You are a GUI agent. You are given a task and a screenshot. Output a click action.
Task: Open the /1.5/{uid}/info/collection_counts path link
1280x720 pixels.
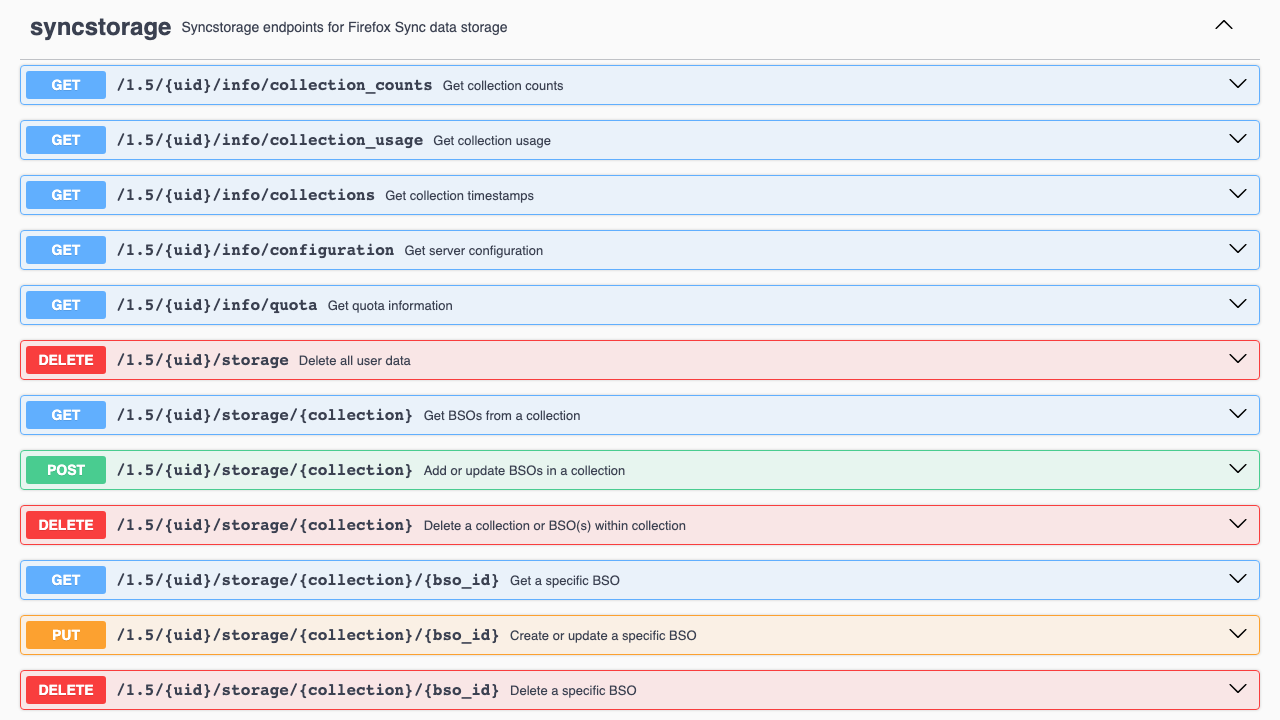click(x=274, y=85)
